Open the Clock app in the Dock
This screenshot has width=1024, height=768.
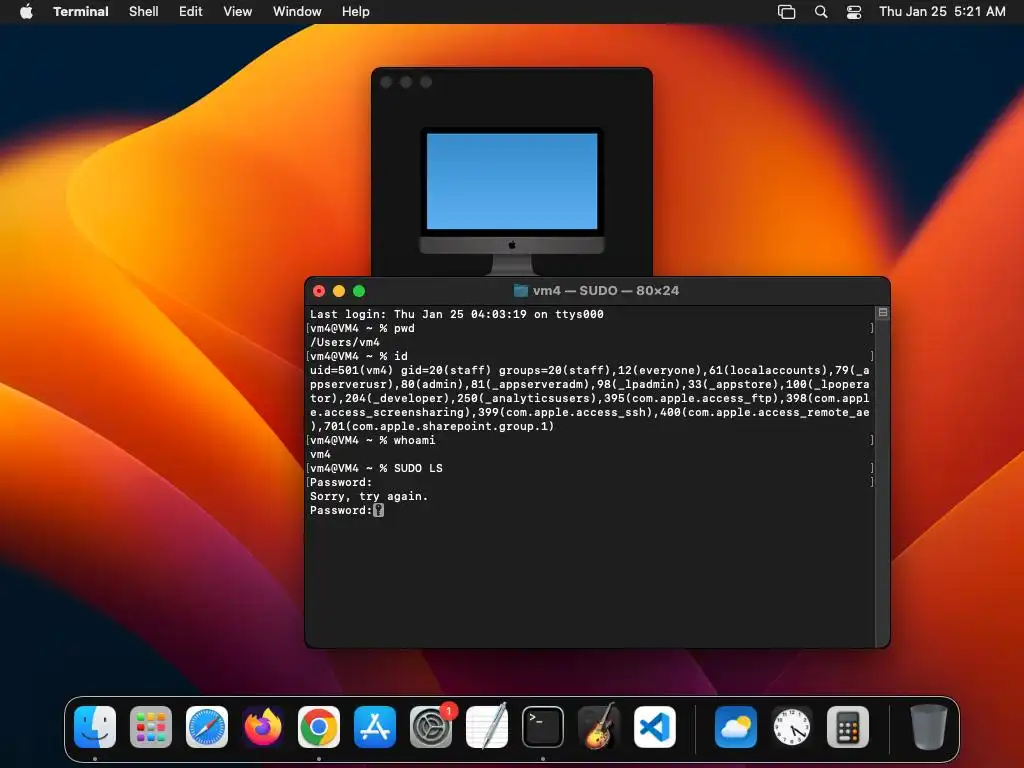point(792,727)
